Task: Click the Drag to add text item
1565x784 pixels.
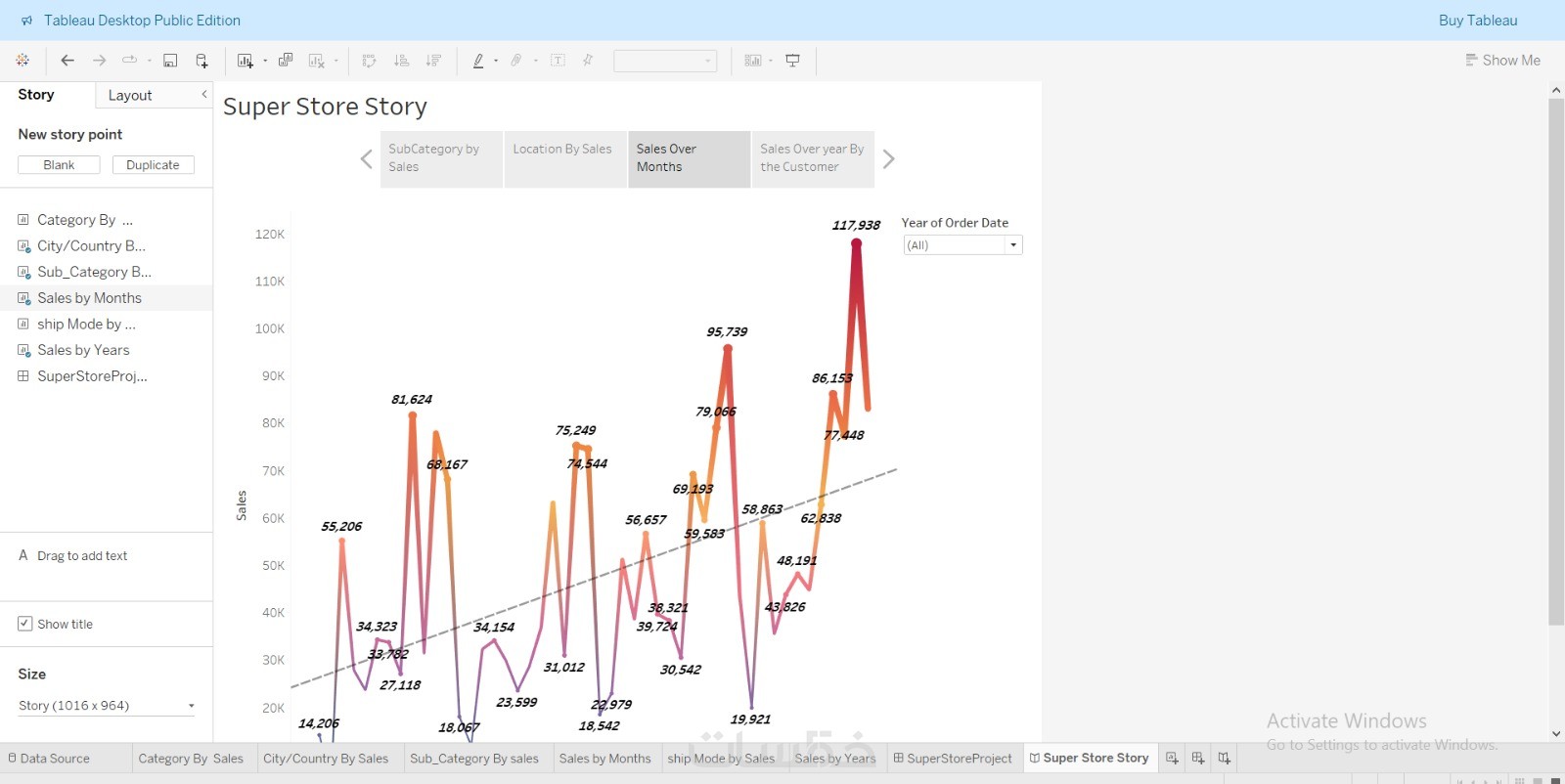Action: pyautogui.click(x=73, y=556)
